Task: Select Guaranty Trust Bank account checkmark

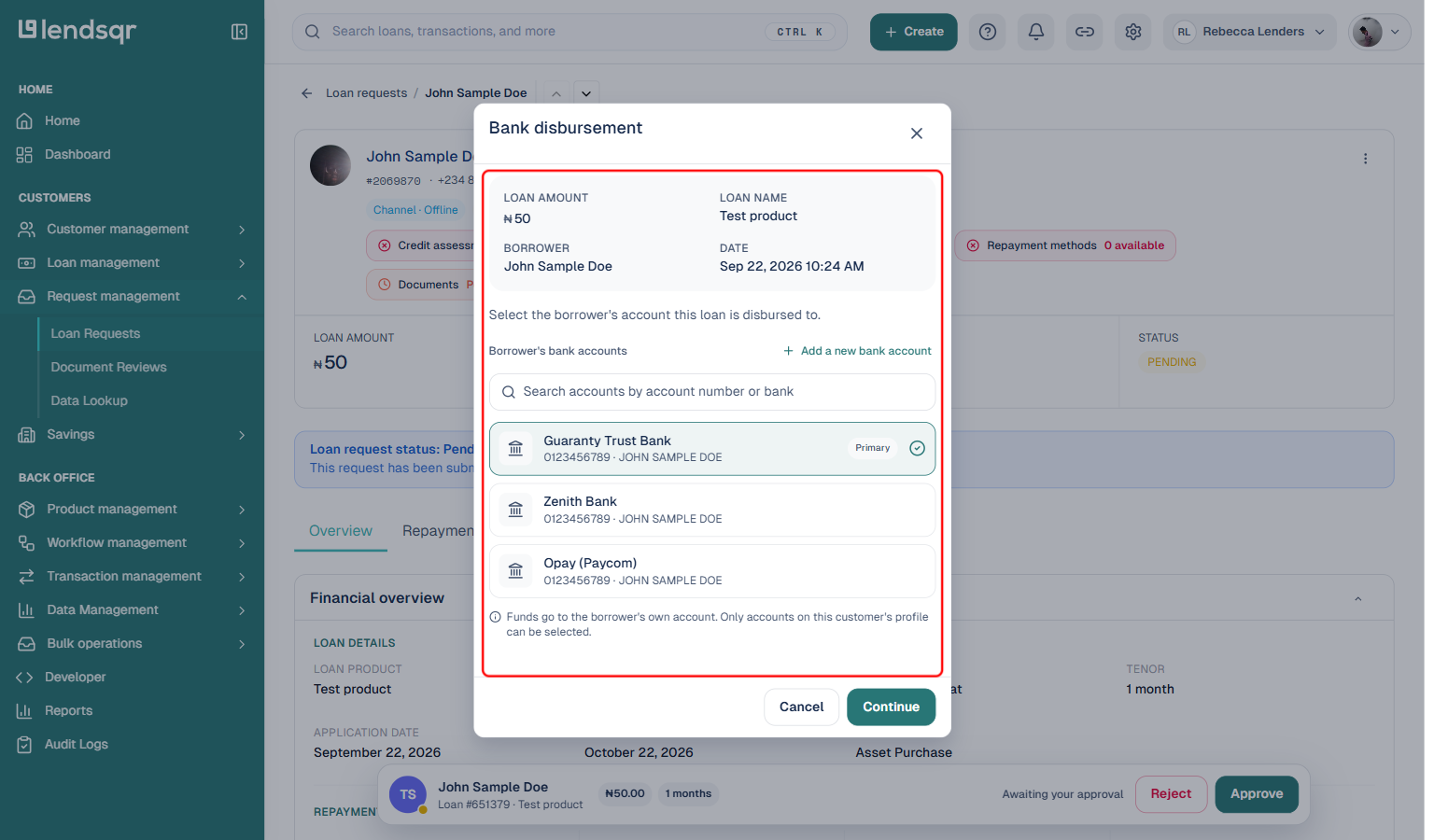Action: pyautogui.click(x=918, y=448)
